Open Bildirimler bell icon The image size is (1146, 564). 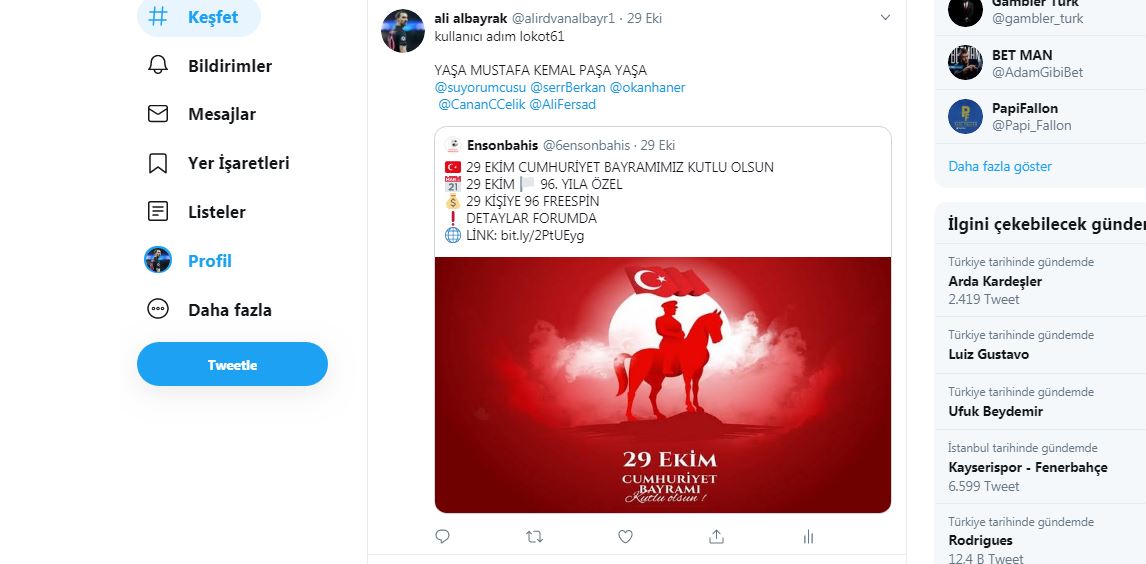pyautogui.click(x=158, y=65)
